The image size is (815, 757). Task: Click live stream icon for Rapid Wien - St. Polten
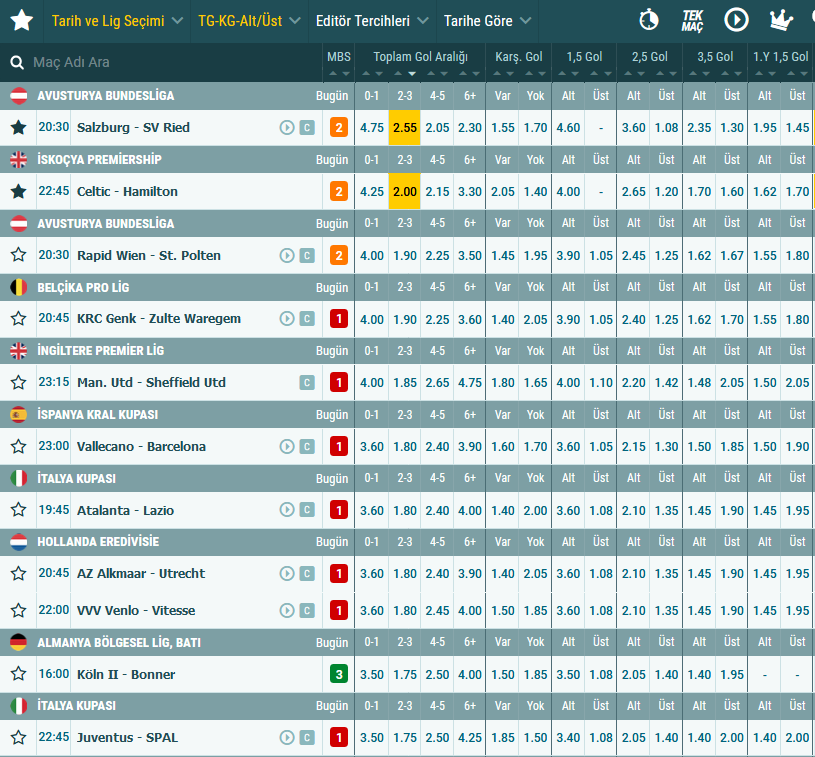pos(287,255)
